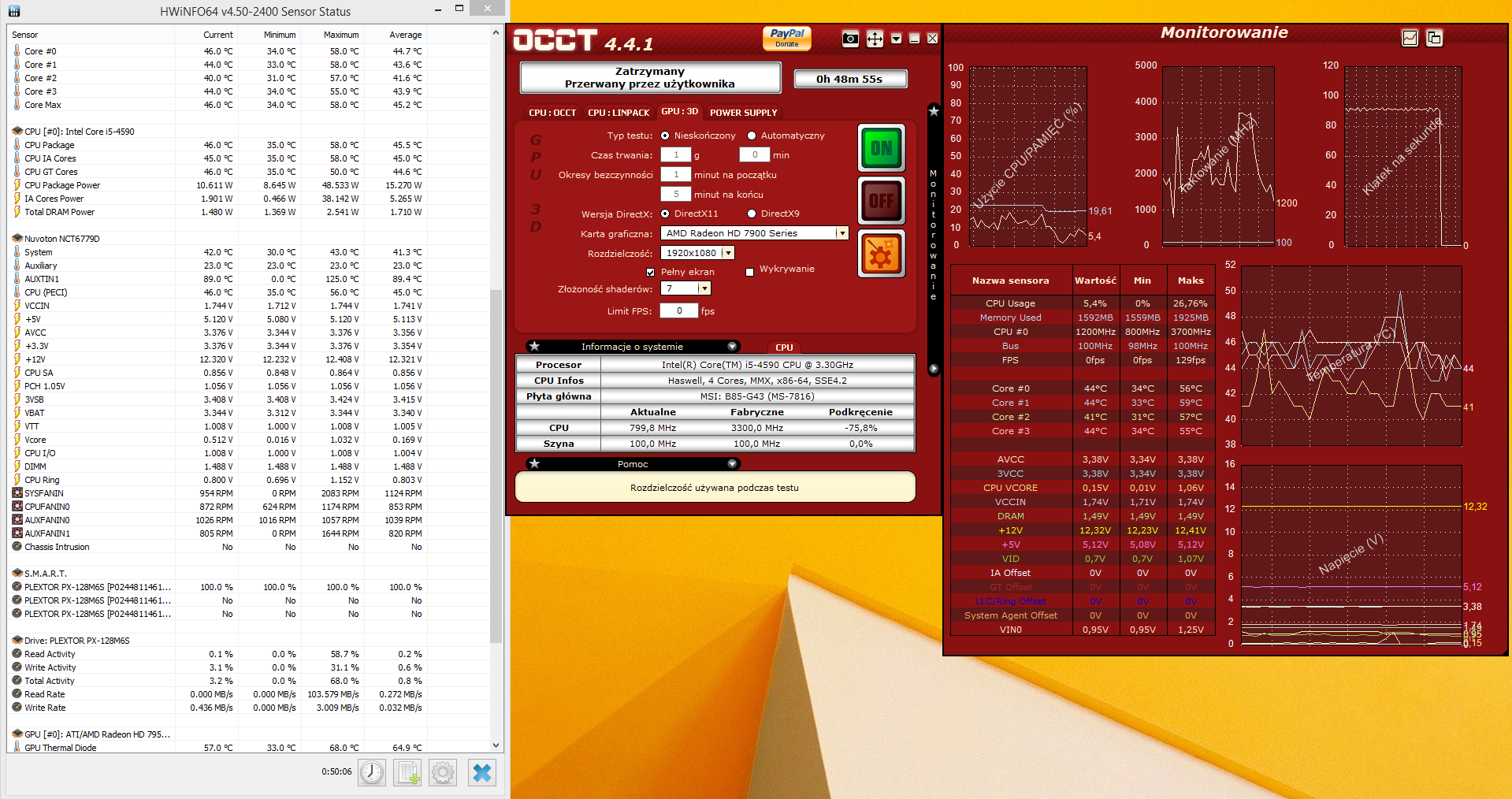The height and width of the screenshot is (799, 1512).
Task: Click the graph view icon in Monitorowanie
Action: [x=1410, y=38]
